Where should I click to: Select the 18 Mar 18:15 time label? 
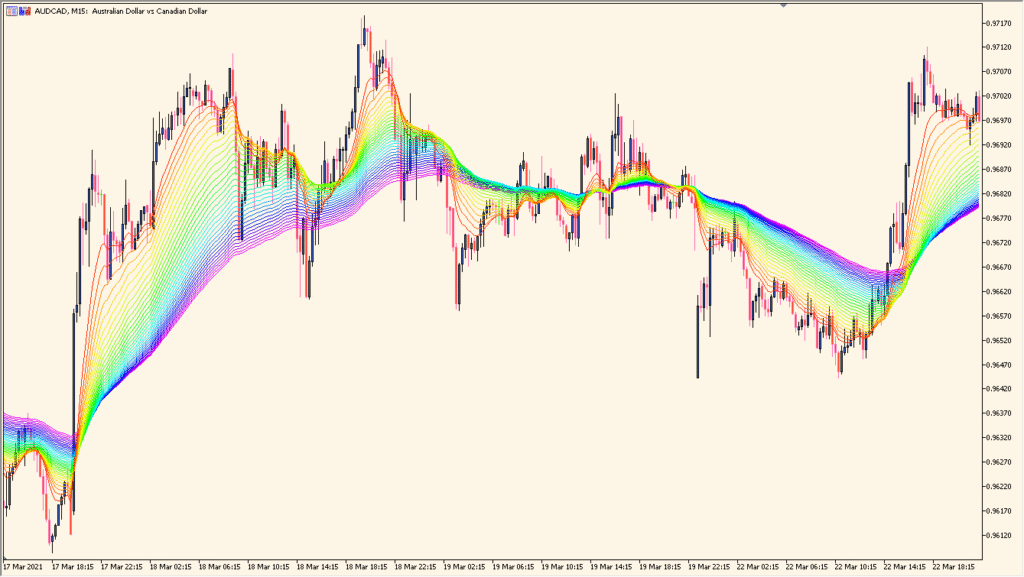pos(366,567)
